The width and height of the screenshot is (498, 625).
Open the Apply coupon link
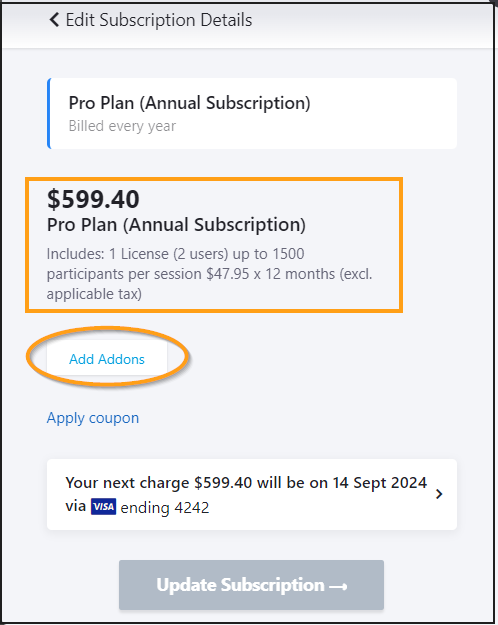pyautogui.click(x=93, y=418)
